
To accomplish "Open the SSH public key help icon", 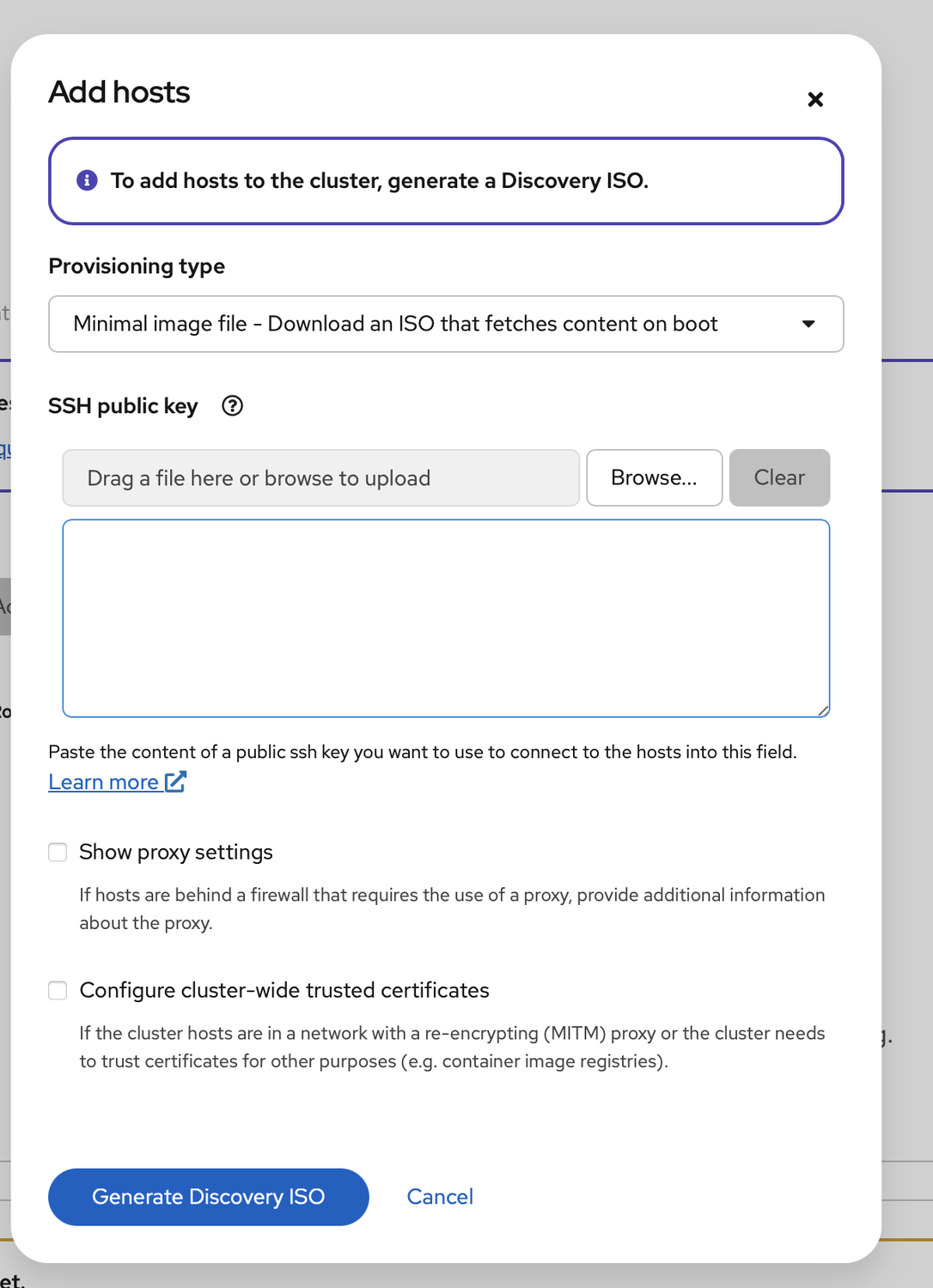I will (x=232, y=406).
